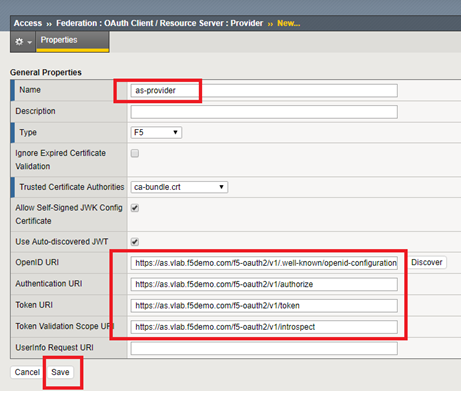Viewport: 461px width, 394px height.
Task: Click the Cancel button
Action: click(27, 372)
